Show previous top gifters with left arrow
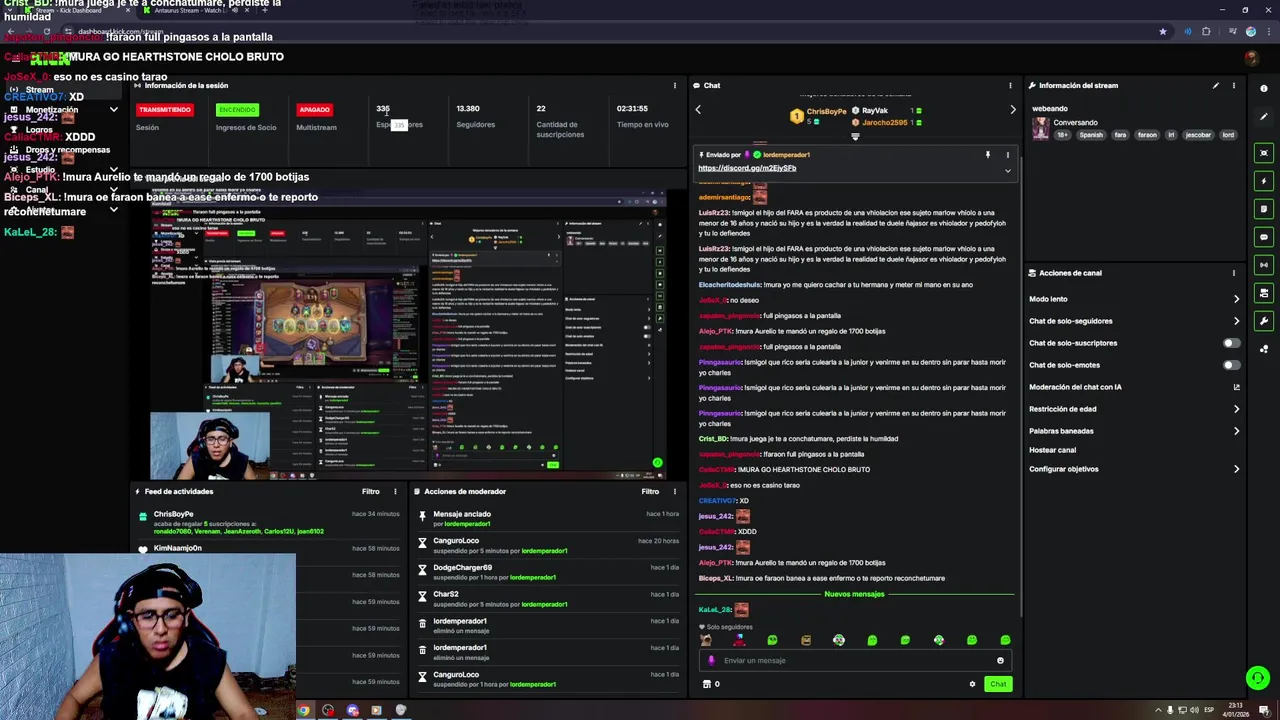The image size is (1280, 720). tap(698, 110)
